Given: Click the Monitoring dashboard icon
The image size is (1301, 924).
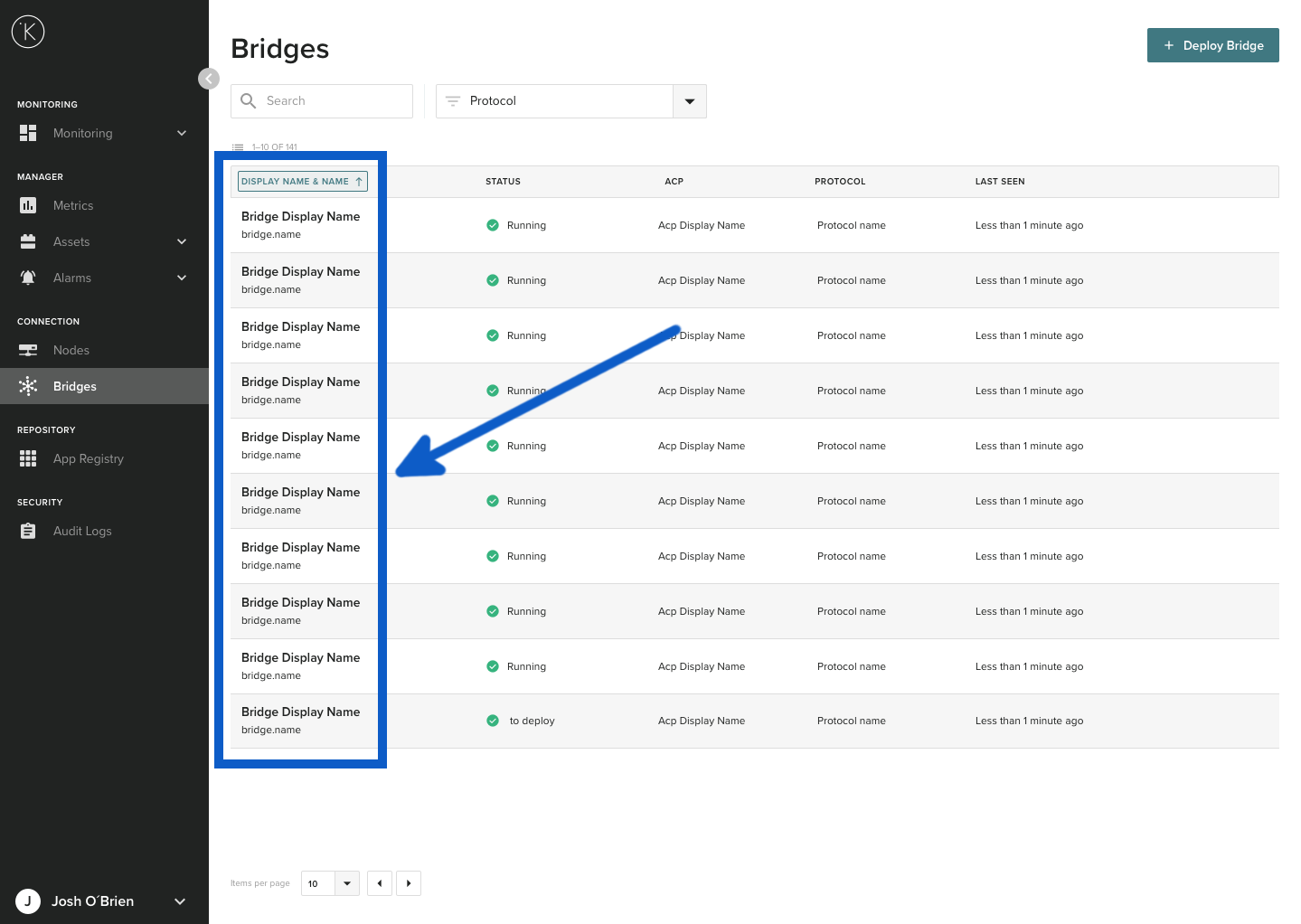Looking at the screenshot, I should (x=28, y=133).
